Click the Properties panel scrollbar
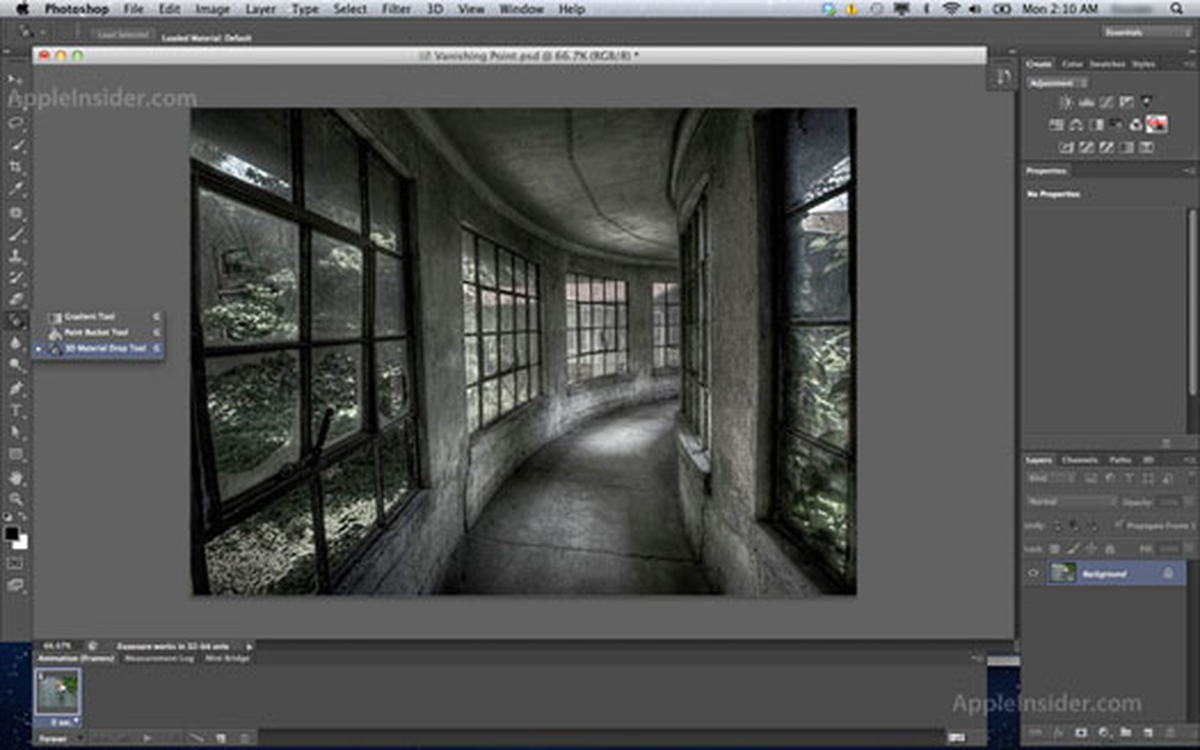The width and height of the screenshot is (1200, 750). click(1191, 300)
